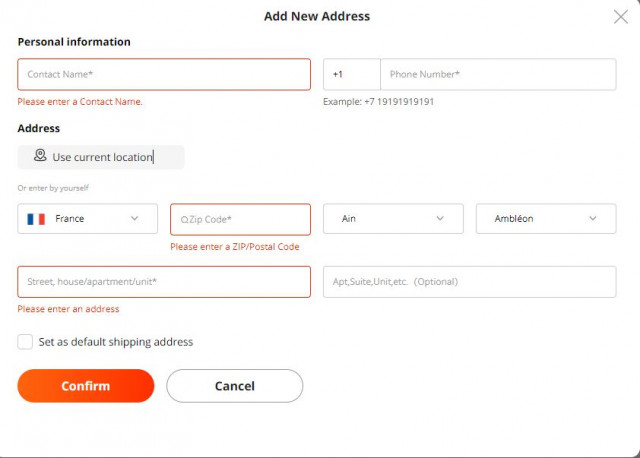Click the 'Address' section heading
Image resolution: width=640 pixels, height=458 pixels.
pyautogui.click(x=39, y=128)
